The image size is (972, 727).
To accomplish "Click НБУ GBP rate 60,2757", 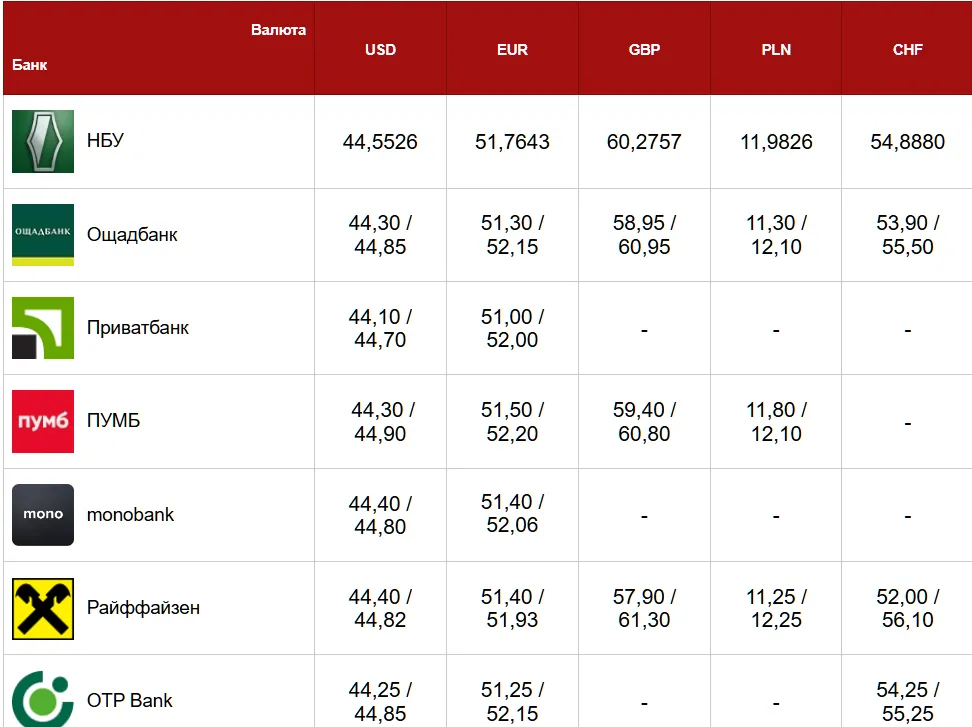I will point(644,142).
